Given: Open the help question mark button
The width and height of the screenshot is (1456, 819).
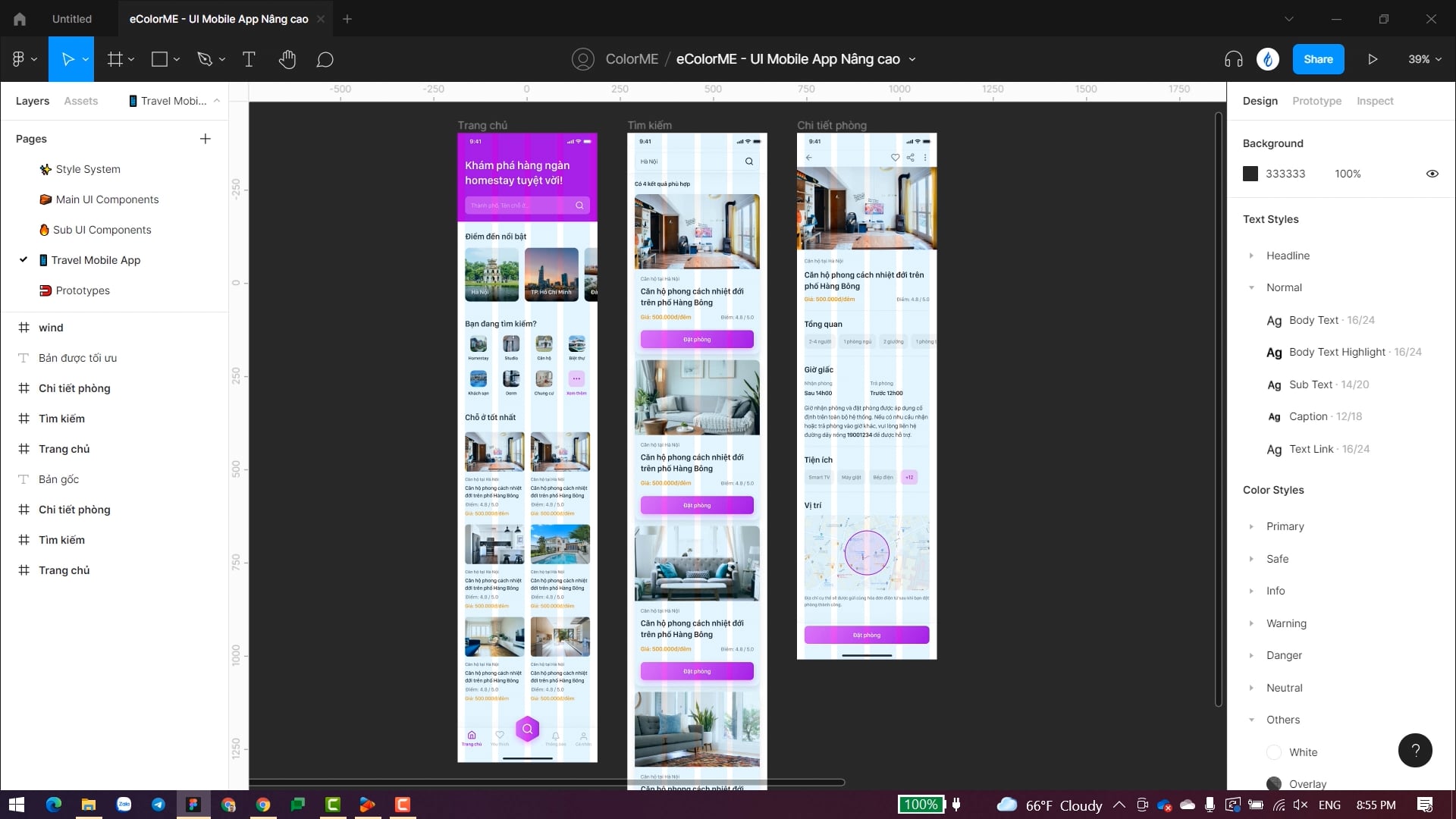Looking at the screenshot, I should coord(1415,750).
